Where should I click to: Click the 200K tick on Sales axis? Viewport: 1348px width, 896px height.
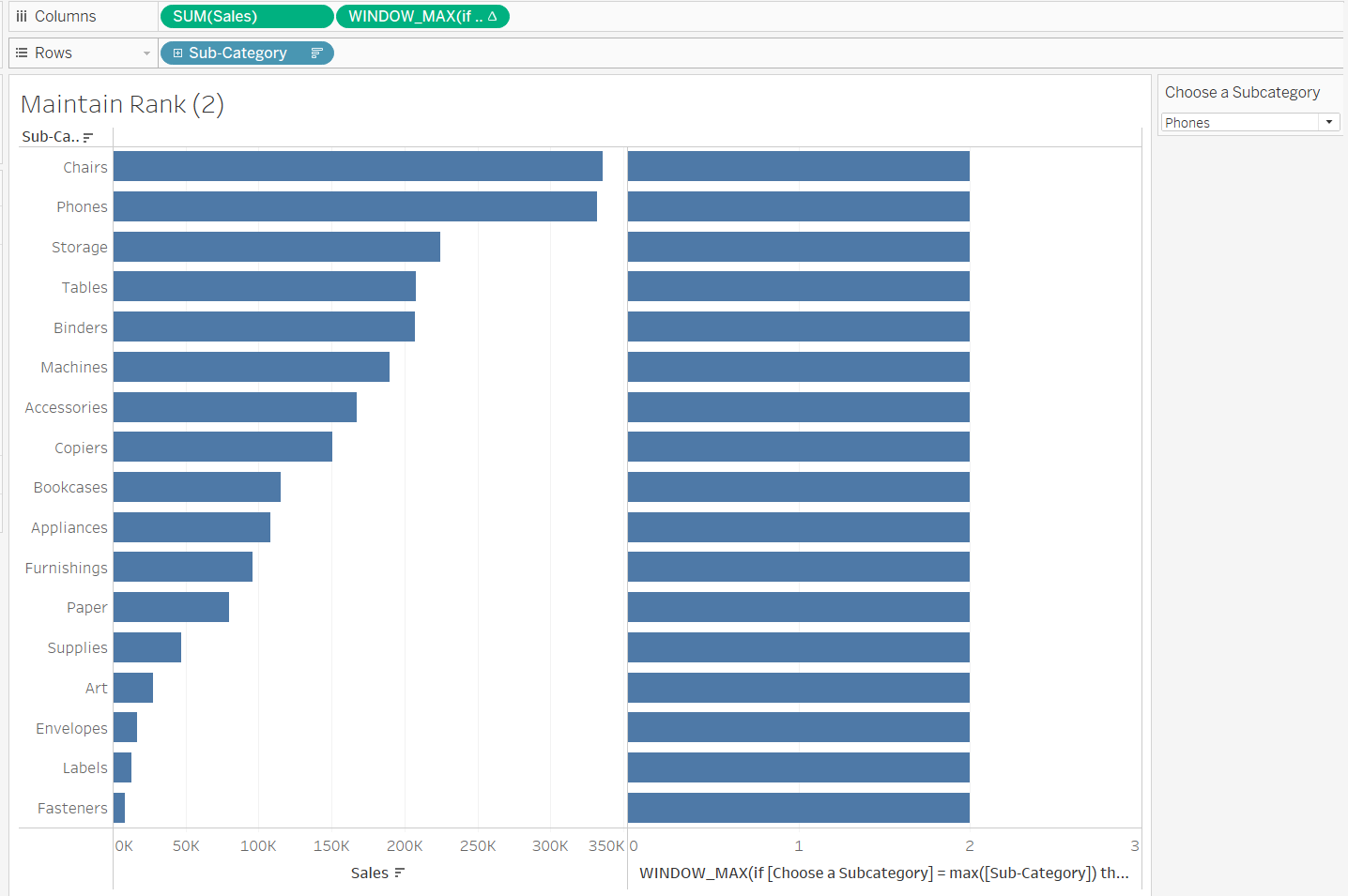click(405, 846)
